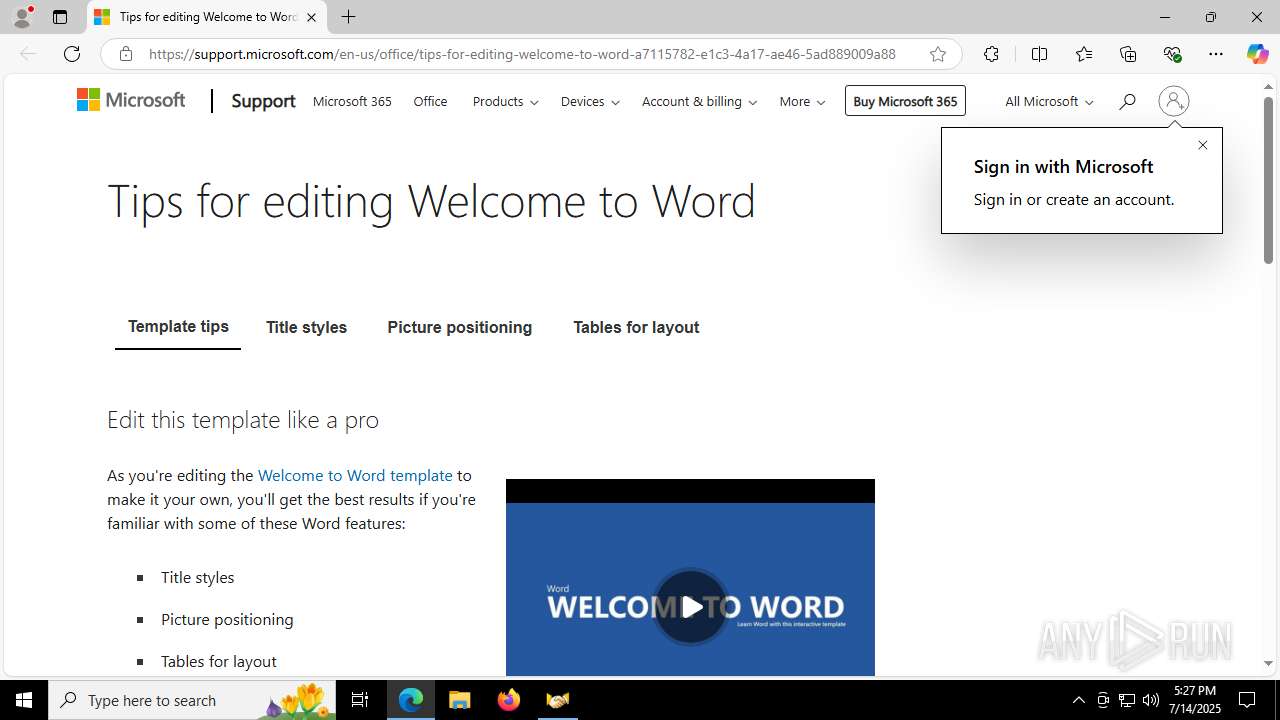Expand the Devices dropdown menu
This screenshot has height=720, width=1280.
(x=590, y=101)
